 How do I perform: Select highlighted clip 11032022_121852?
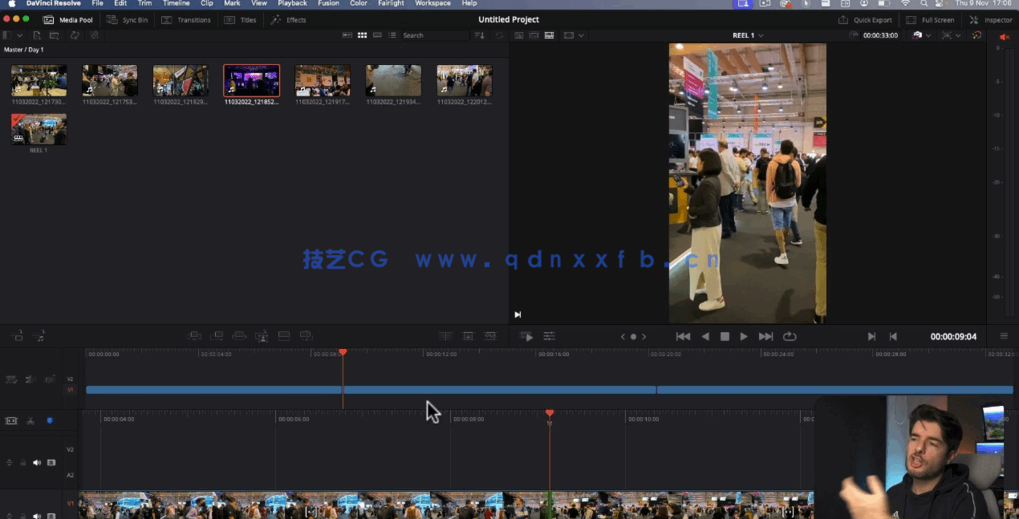(252, 81)
